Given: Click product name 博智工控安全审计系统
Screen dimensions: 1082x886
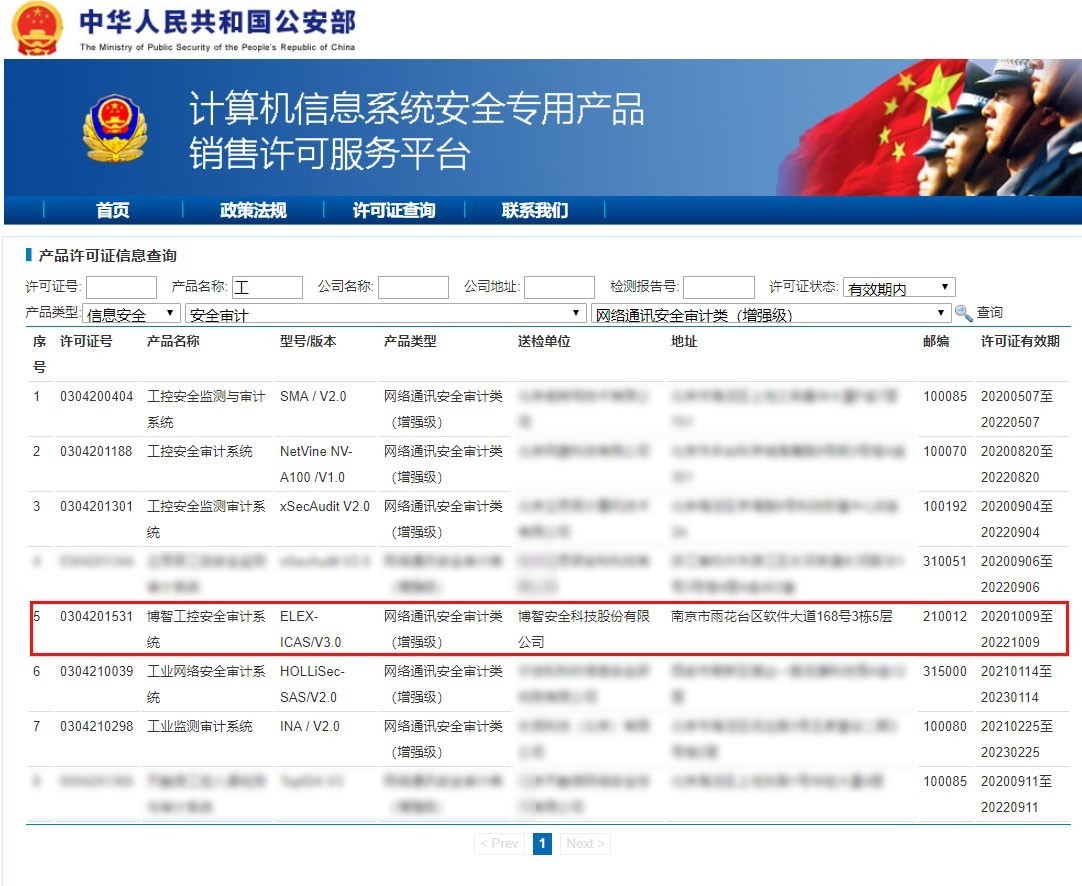Looking at the screenshot, I should point(206,629).
